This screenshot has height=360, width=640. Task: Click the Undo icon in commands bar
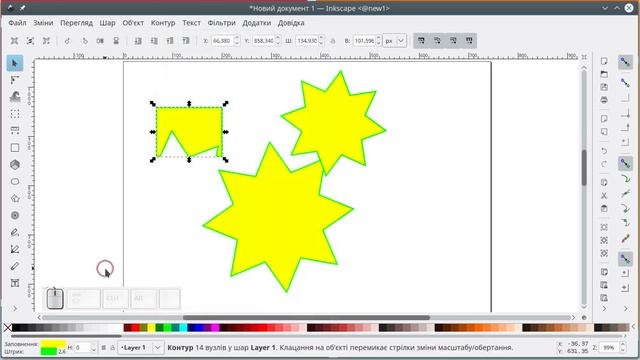coord(604,151)
